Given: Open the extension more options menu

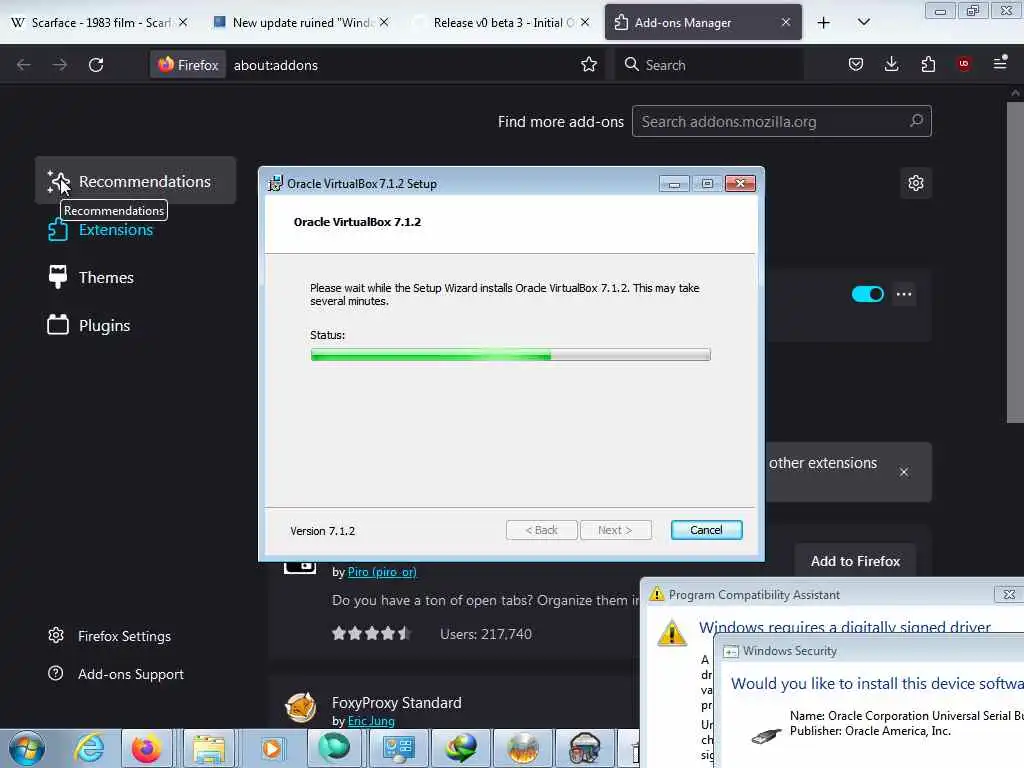Looking at the screenshot, I should [x=904, y=294].
